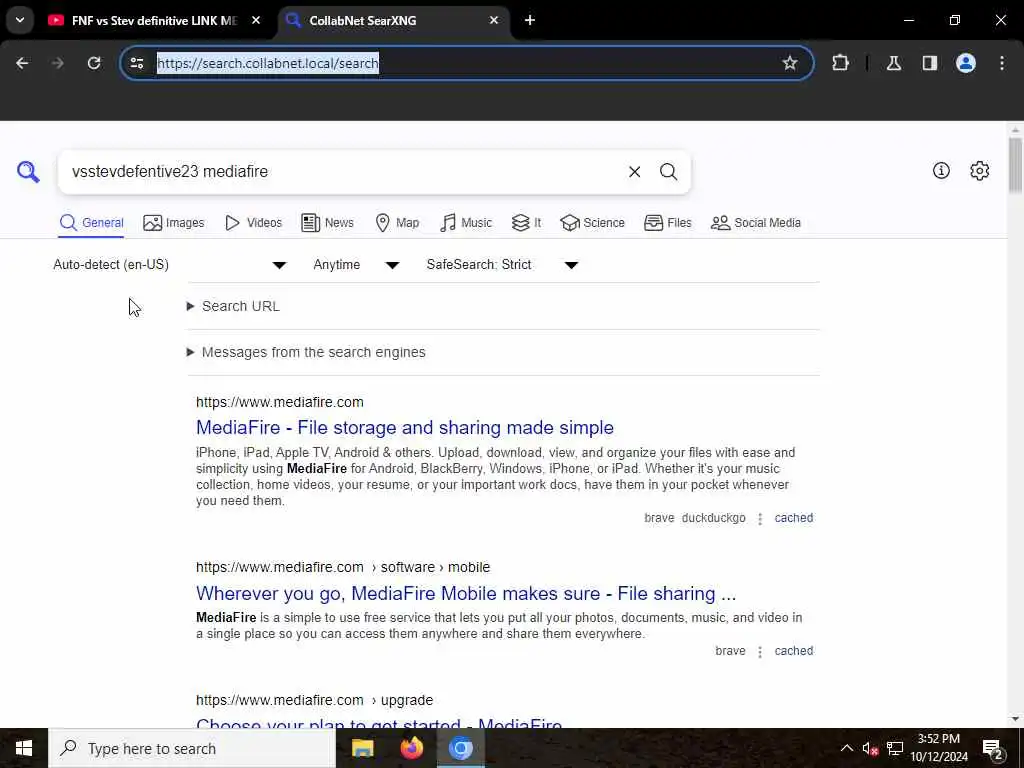Open site information icon in address bar
The width and height of the screenshot is (1024, 768).
[x=136, y=63]
